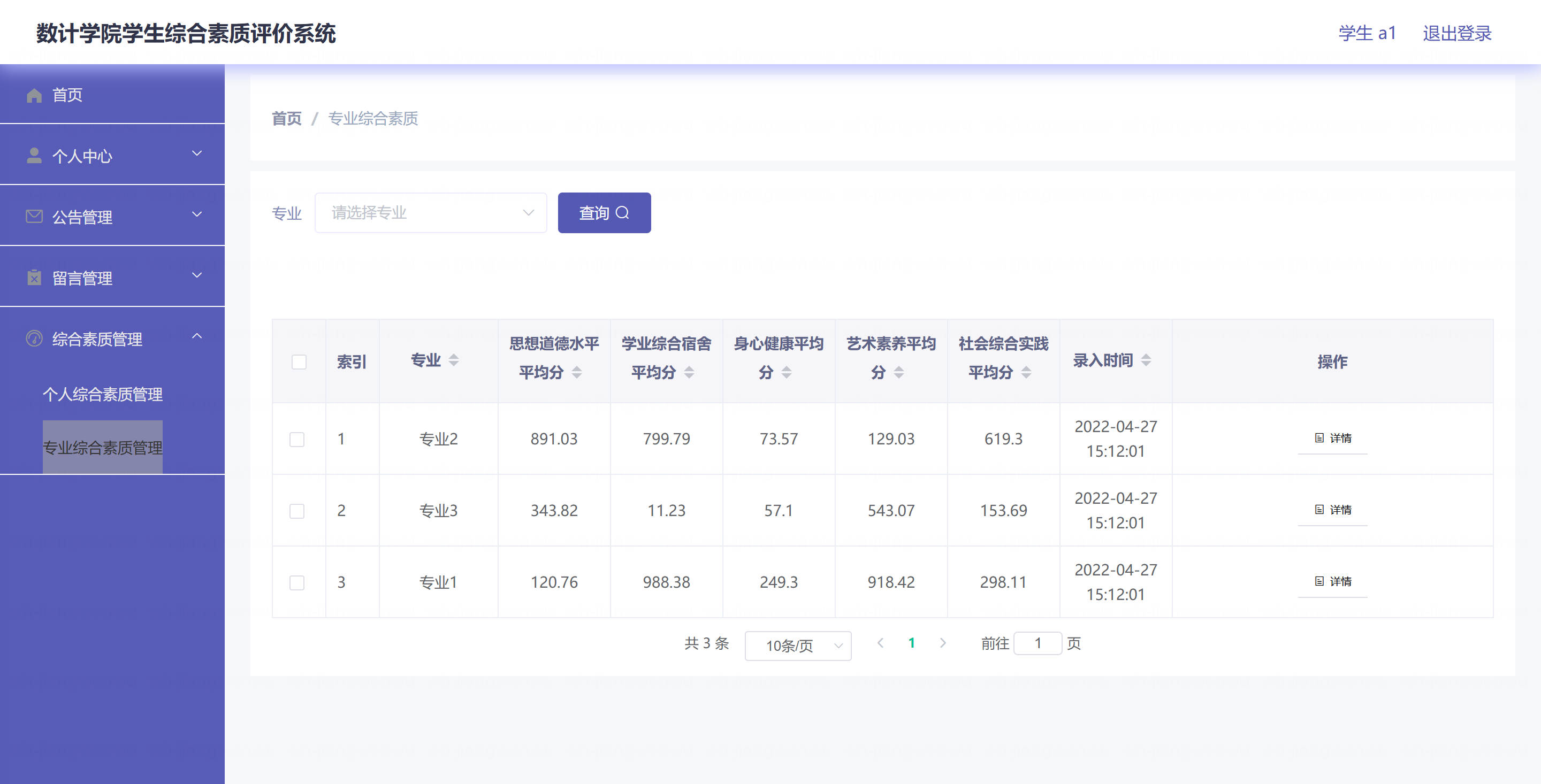
Task: Check the row 2 checkbox for 专业3
Action: (297, 511)
